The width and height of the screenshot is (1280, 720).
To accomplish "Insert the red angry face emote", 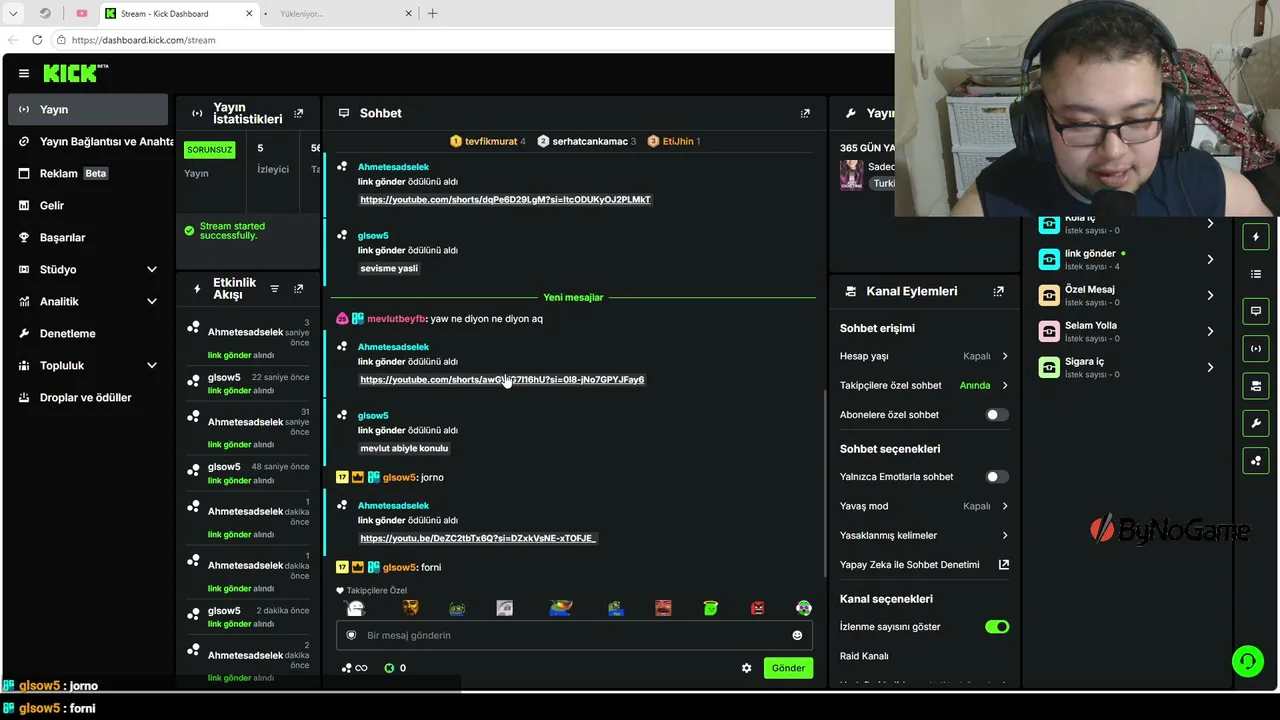I will 757,608.
